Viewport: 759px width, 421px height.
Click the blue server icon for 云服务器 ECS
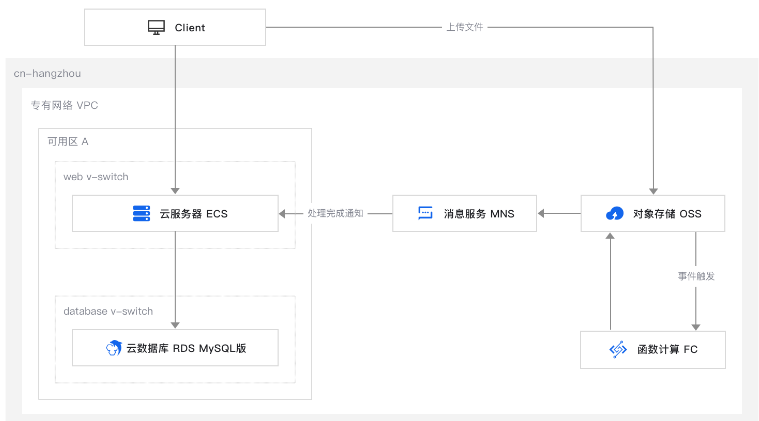141,213
